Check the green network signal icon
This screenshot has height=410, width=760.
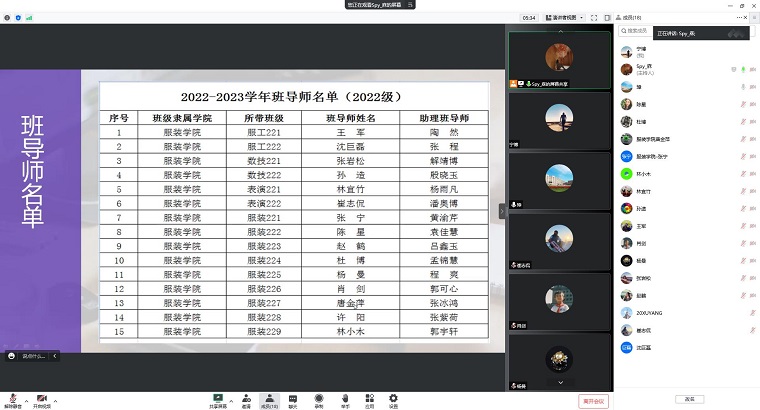click(29, 17)
